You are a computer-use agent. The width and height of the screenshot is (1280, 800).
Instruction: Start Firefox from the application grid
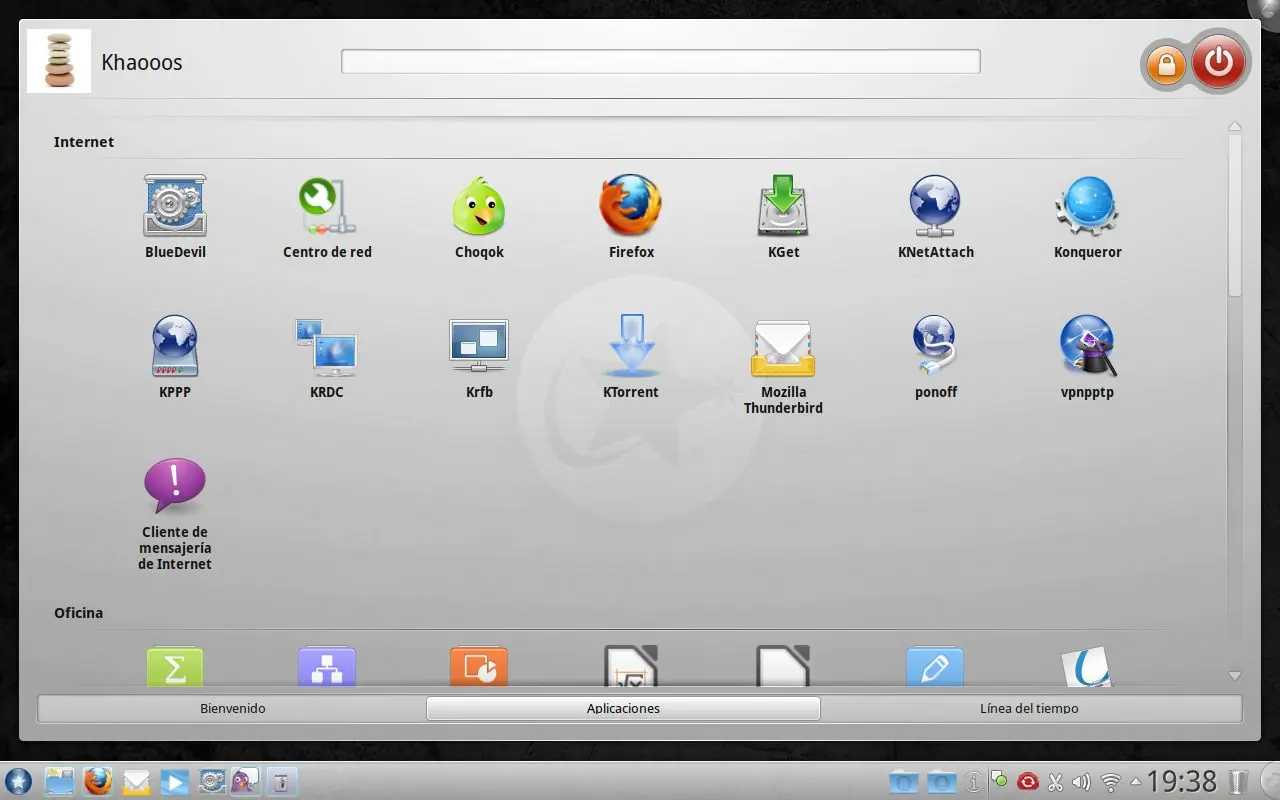click(x=631, y=217)
